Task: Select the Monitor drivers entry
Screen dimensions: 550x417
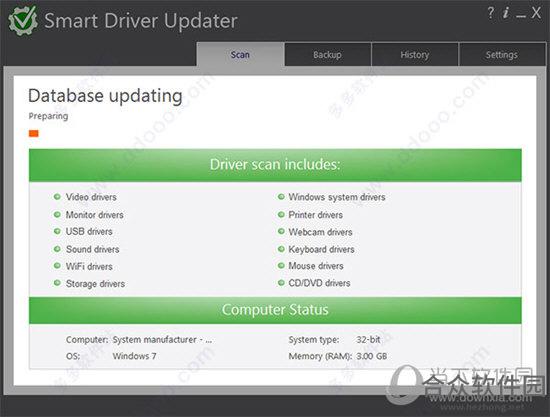Action: pos(95,215)
